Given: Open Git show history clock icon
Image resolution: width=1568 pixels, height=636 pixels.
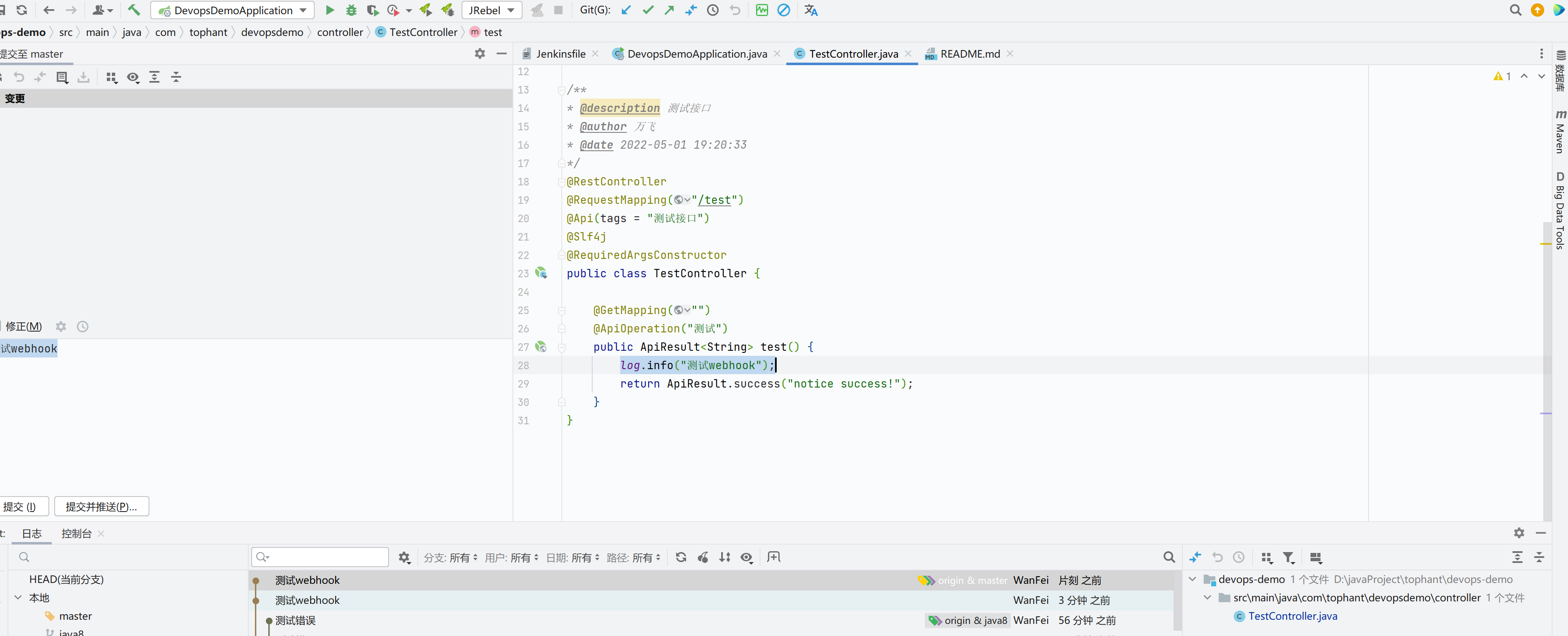Looking at the screenshot, I should click(713, 10).
